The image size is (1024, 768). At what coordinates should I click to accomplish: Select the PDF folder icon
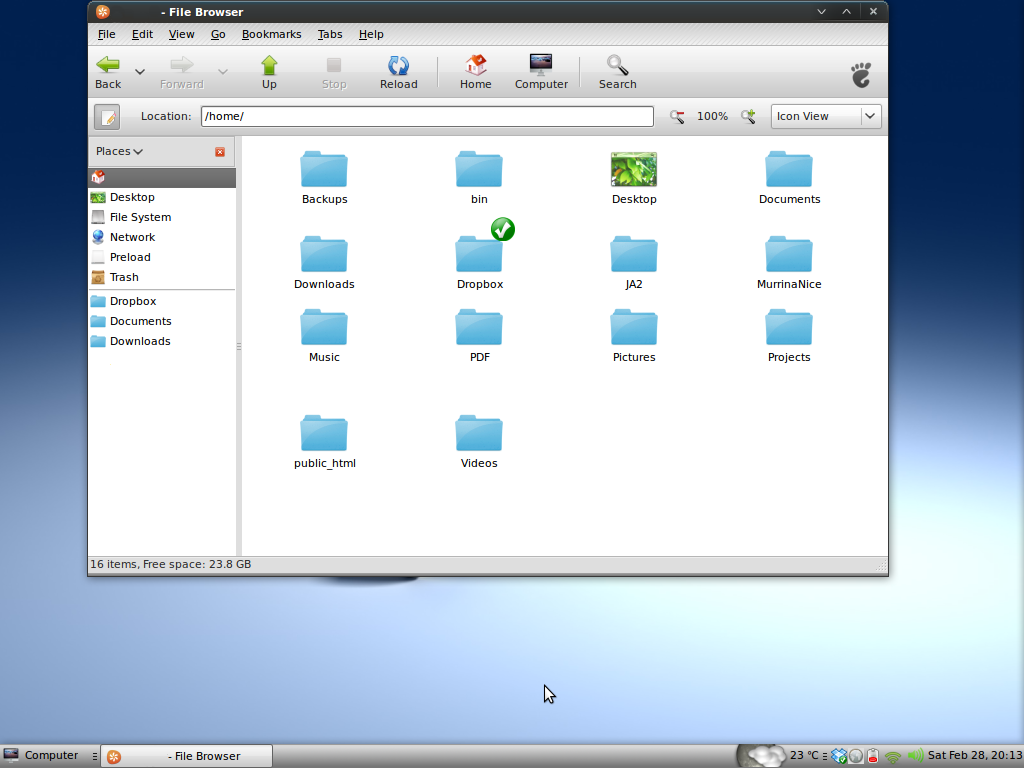click(479, 328)
